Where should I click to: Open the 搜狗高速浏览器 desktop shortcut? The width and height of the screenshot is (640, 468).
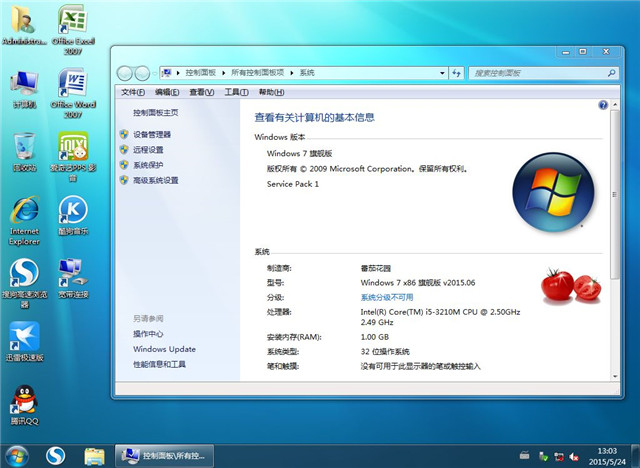point(24,283)
